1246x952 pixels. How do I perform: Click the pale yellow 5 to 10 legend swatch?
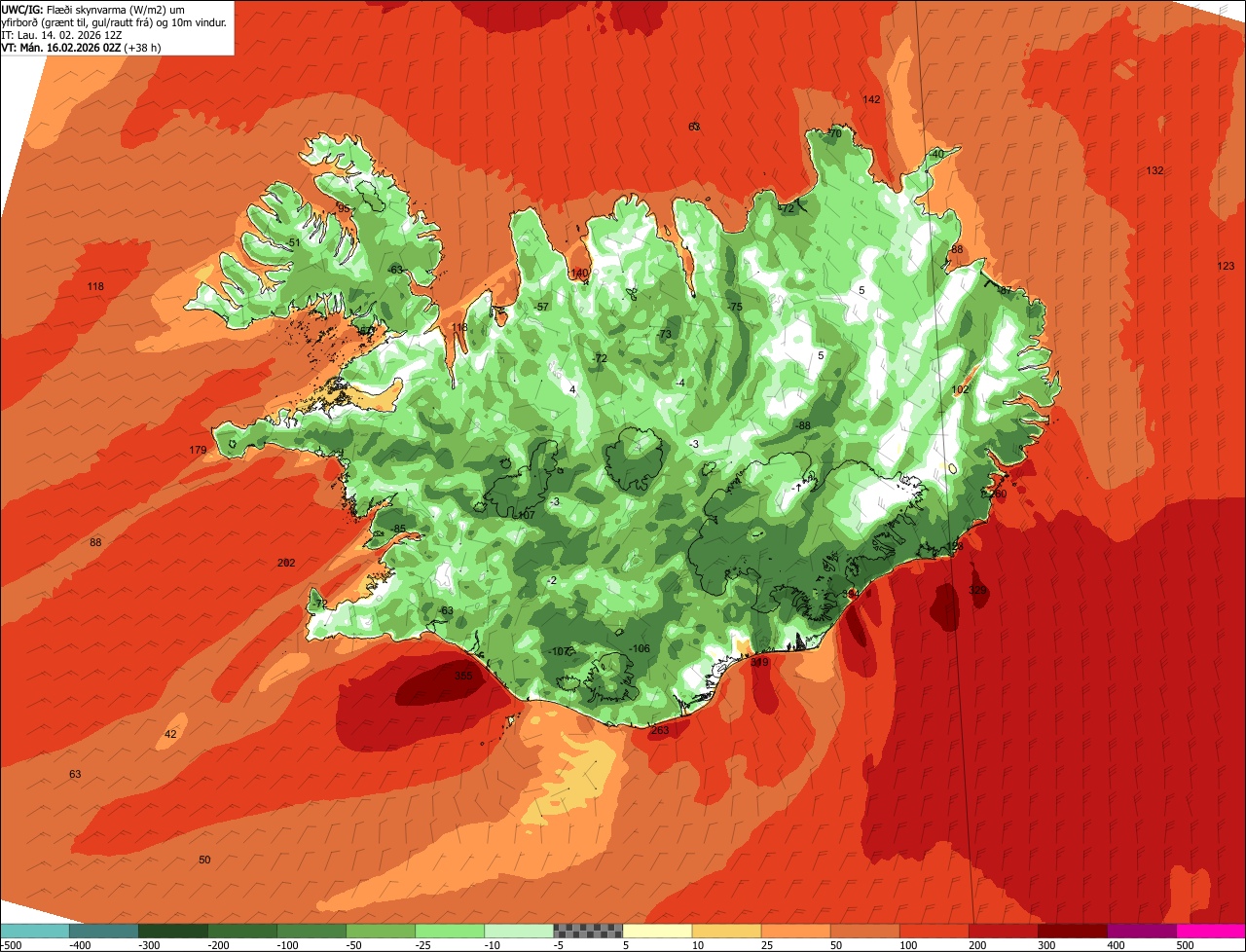(657, 931)
